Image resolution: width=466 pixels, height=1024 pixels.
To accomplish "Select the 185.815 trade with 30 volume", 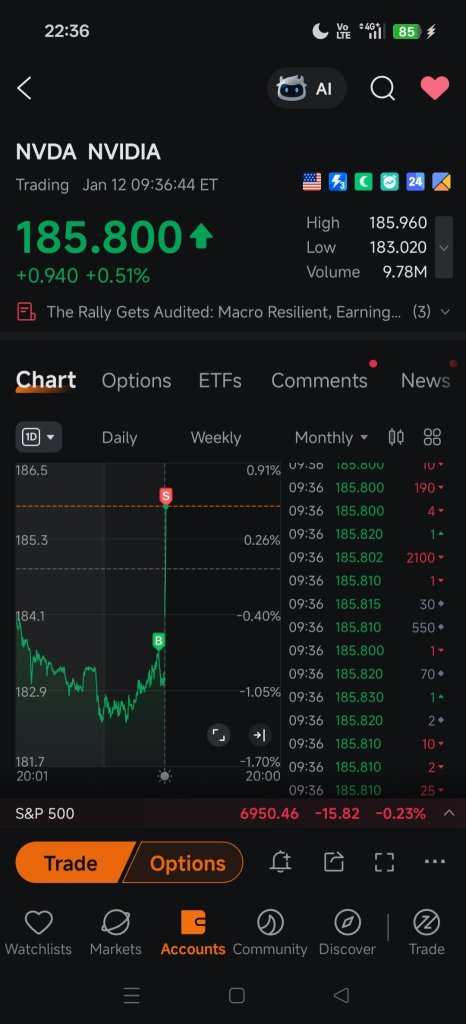I will (x=367, y=604).
